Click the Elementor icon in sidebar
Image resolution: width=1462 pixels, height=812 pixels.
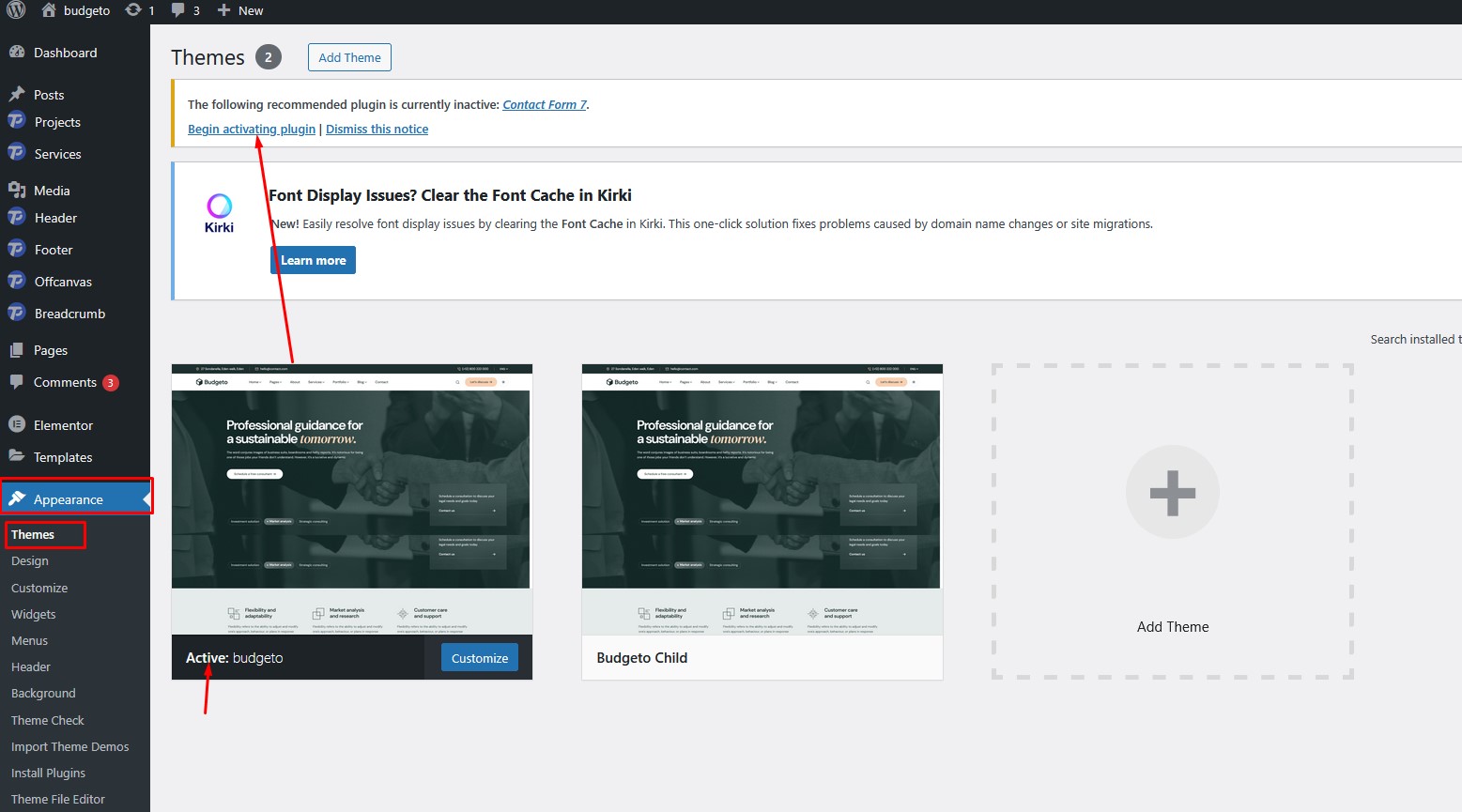click(x=16, y=425)
